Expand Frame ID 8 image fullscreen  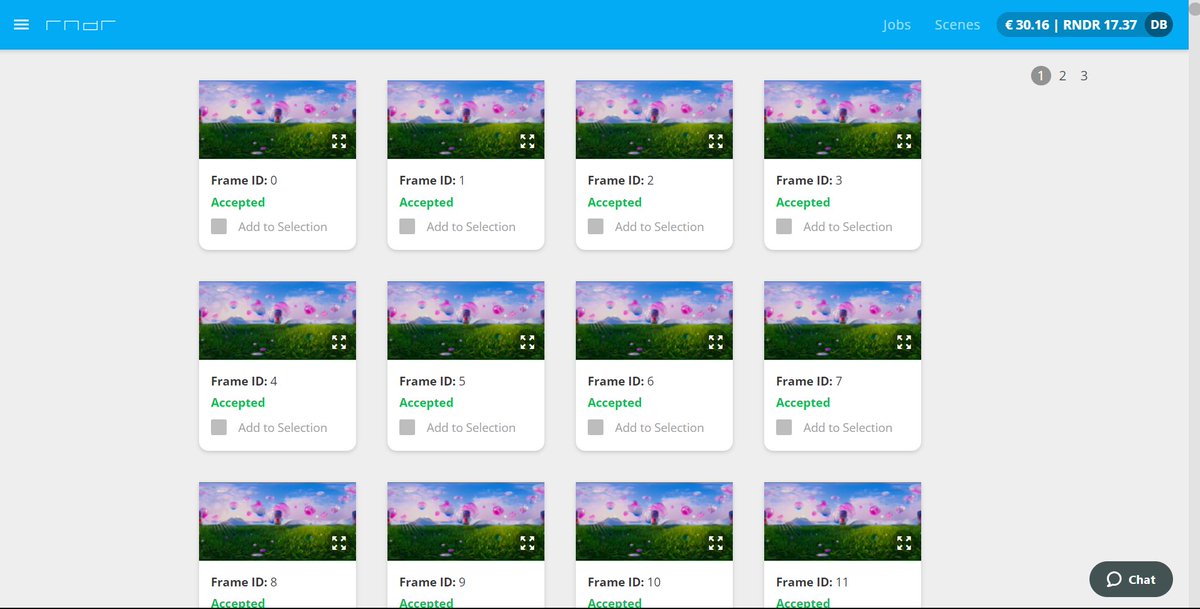[x=339, y=543]
